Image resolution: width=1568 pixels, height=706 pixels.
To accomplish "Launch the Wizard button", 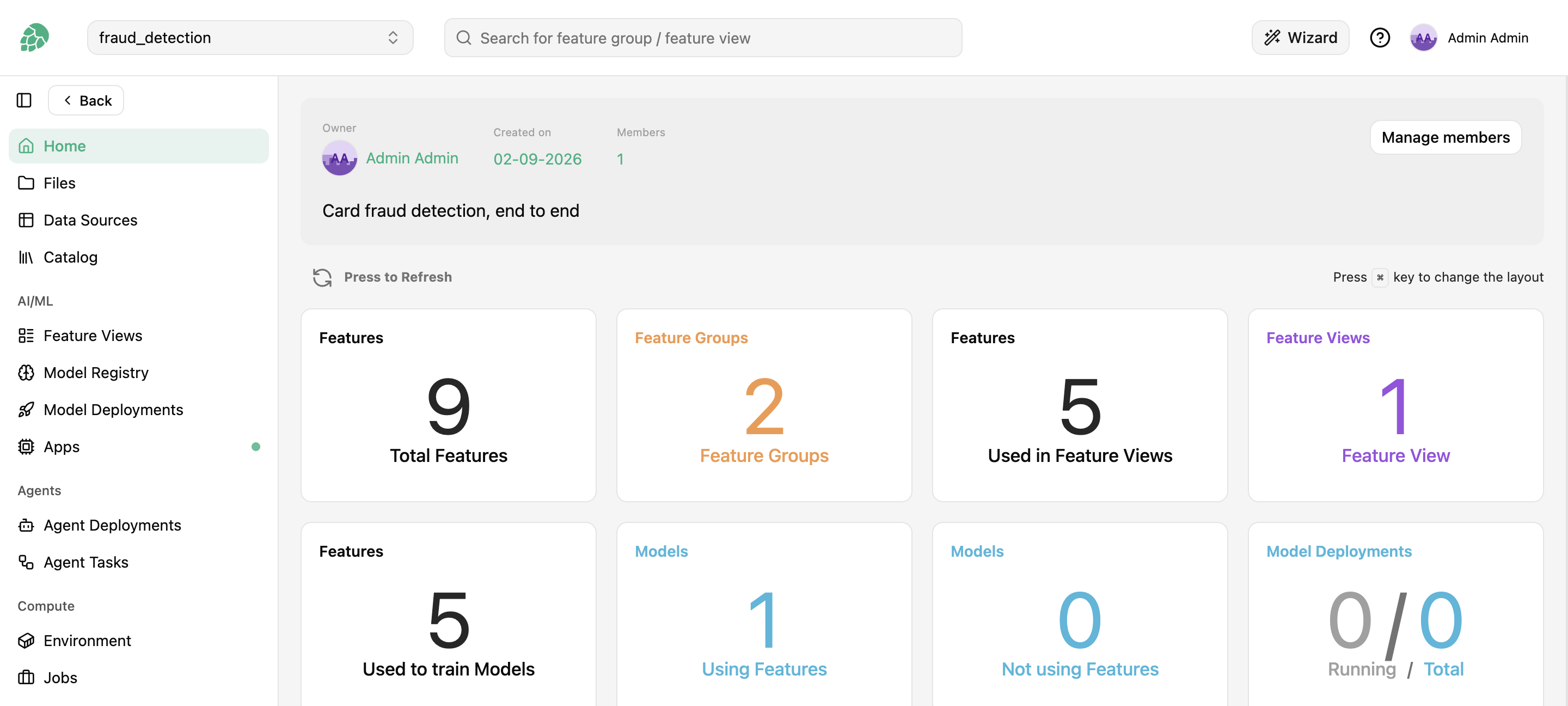I will point(1300,38).
